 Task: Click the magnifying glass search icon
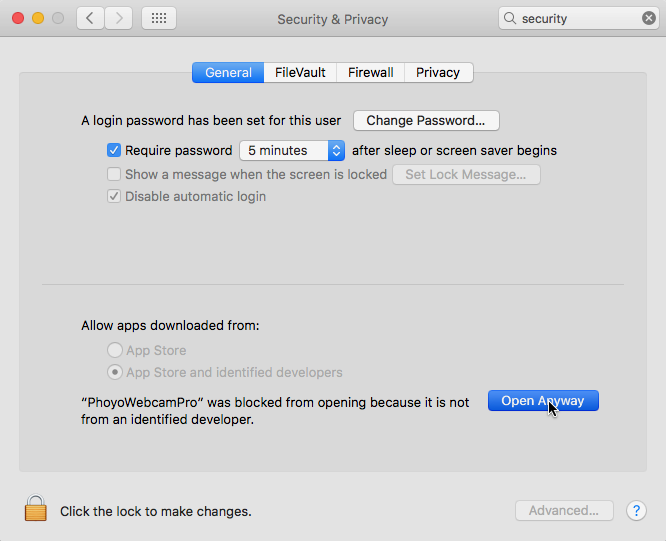pyautogui.click(x=510, y=18)
